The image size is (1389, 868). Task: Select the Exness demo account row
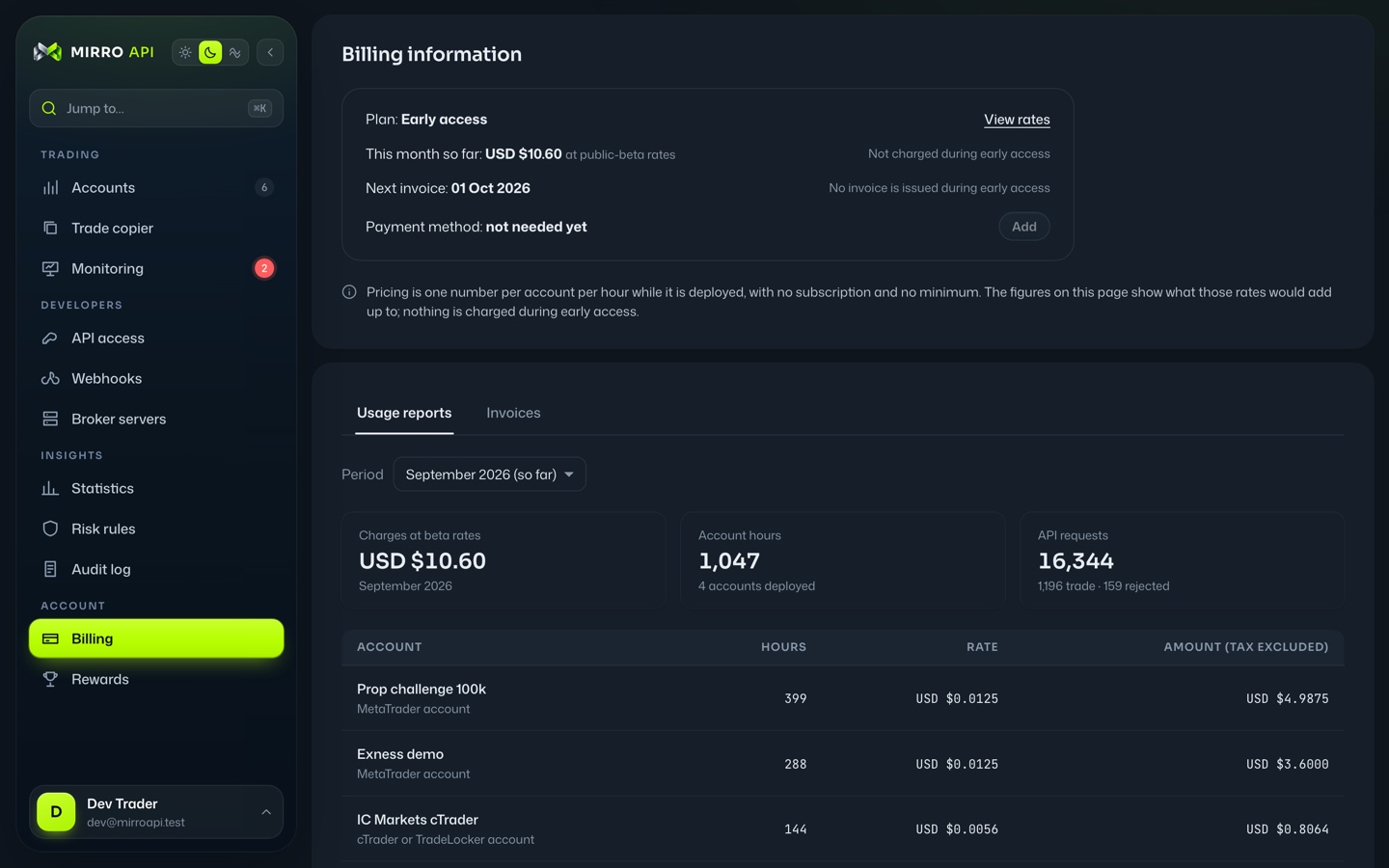(x=843, y=764)
